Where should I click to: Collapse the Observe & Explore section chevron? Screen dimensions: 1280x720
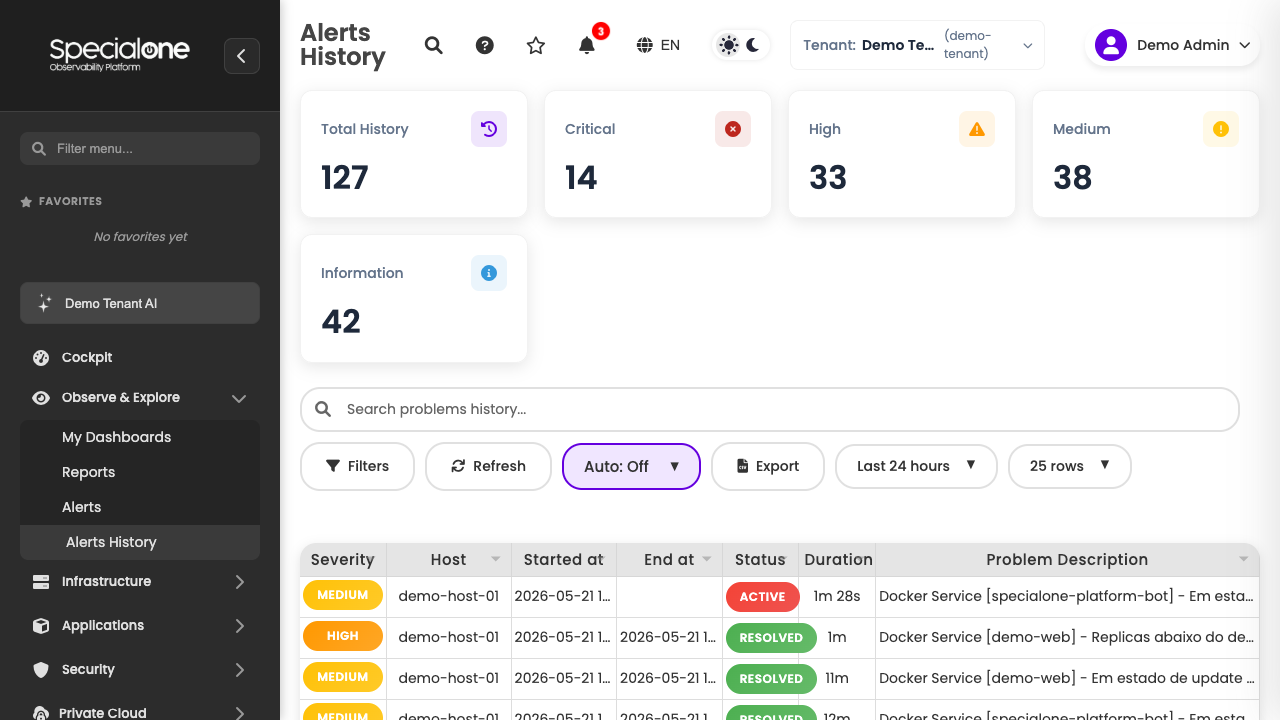click(x=239, y=398)
